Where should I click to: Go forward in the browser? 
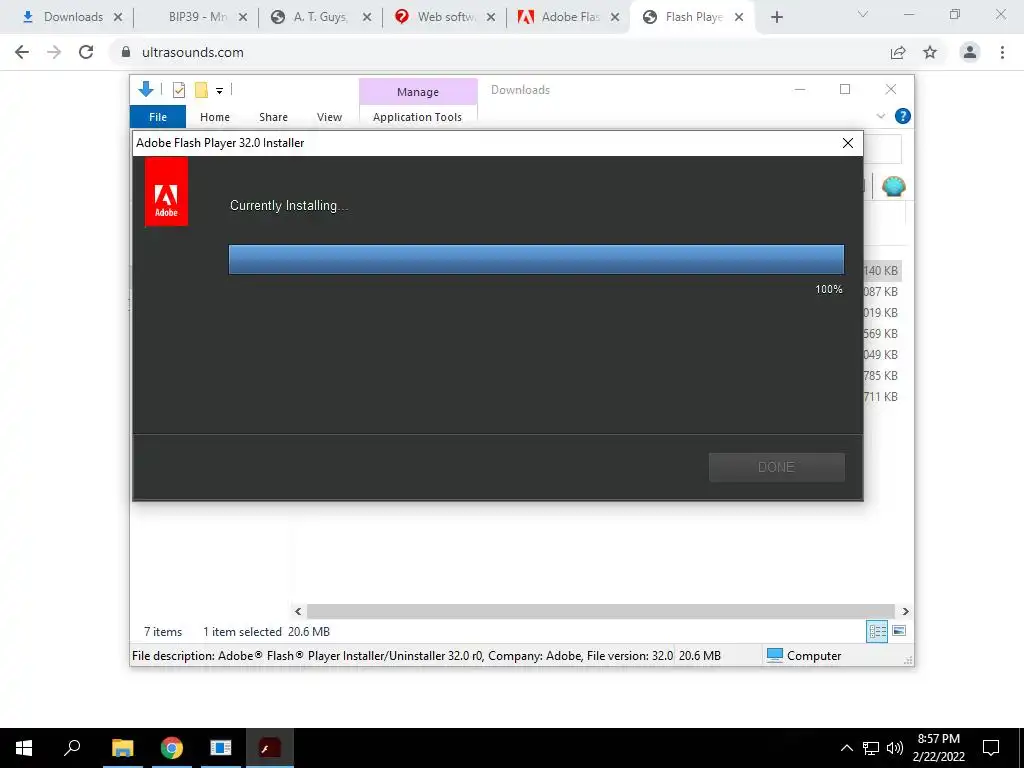[x=54, y=52]
